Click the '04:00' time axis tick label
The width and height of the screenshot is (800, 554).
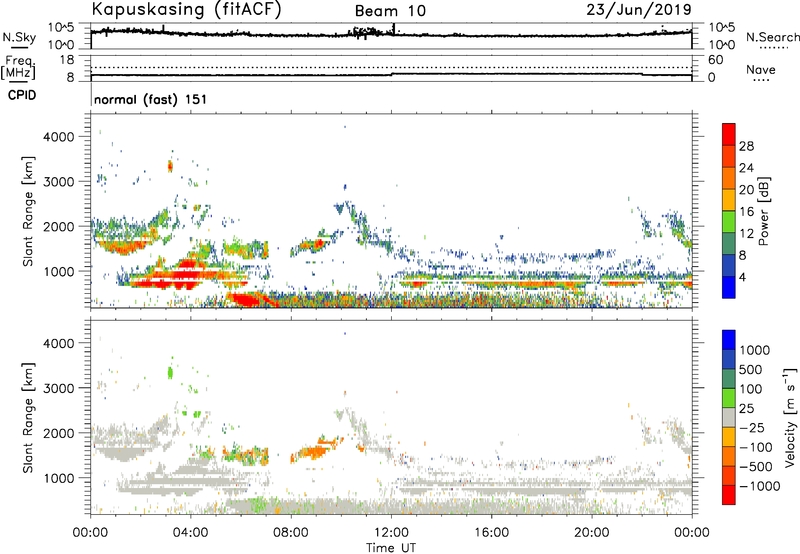(x=191, y=533)
